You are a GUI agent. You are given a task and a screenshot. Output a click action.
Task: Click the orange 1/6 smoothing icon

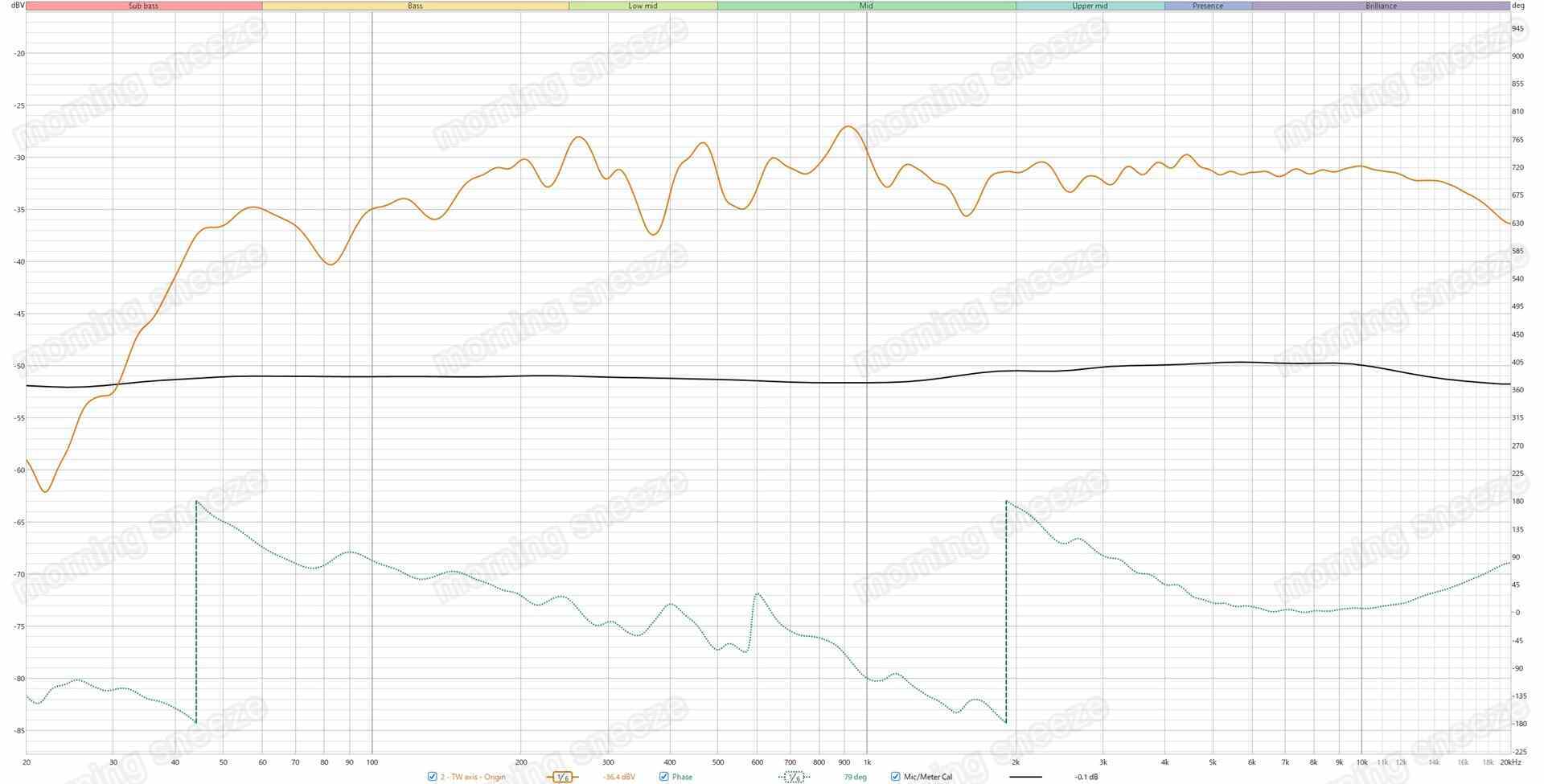pyautogui.click(x=562, y=777)
